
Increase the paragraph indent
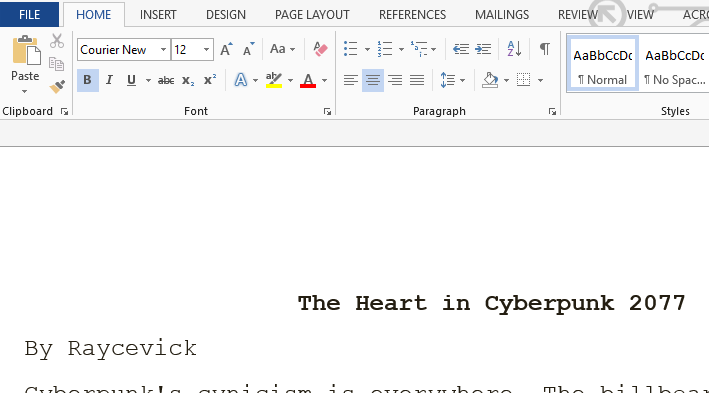tap(483, 49)
